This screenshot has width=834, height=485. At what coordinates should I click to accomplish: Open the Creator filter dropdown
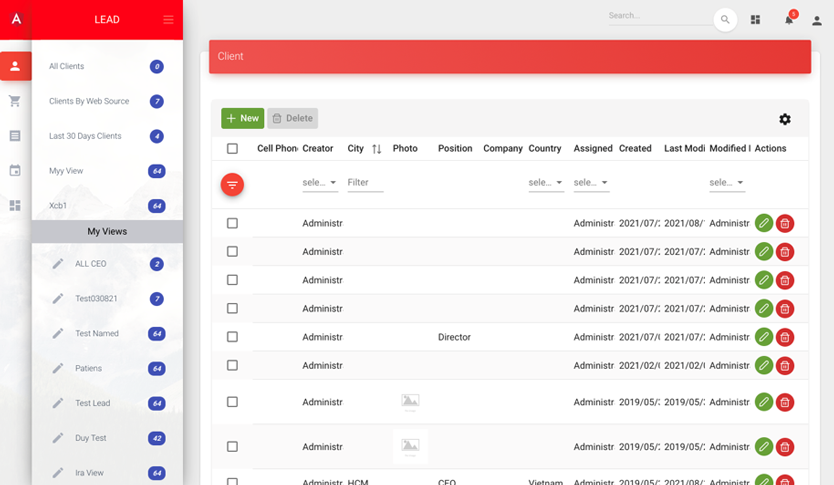point(320,183)
